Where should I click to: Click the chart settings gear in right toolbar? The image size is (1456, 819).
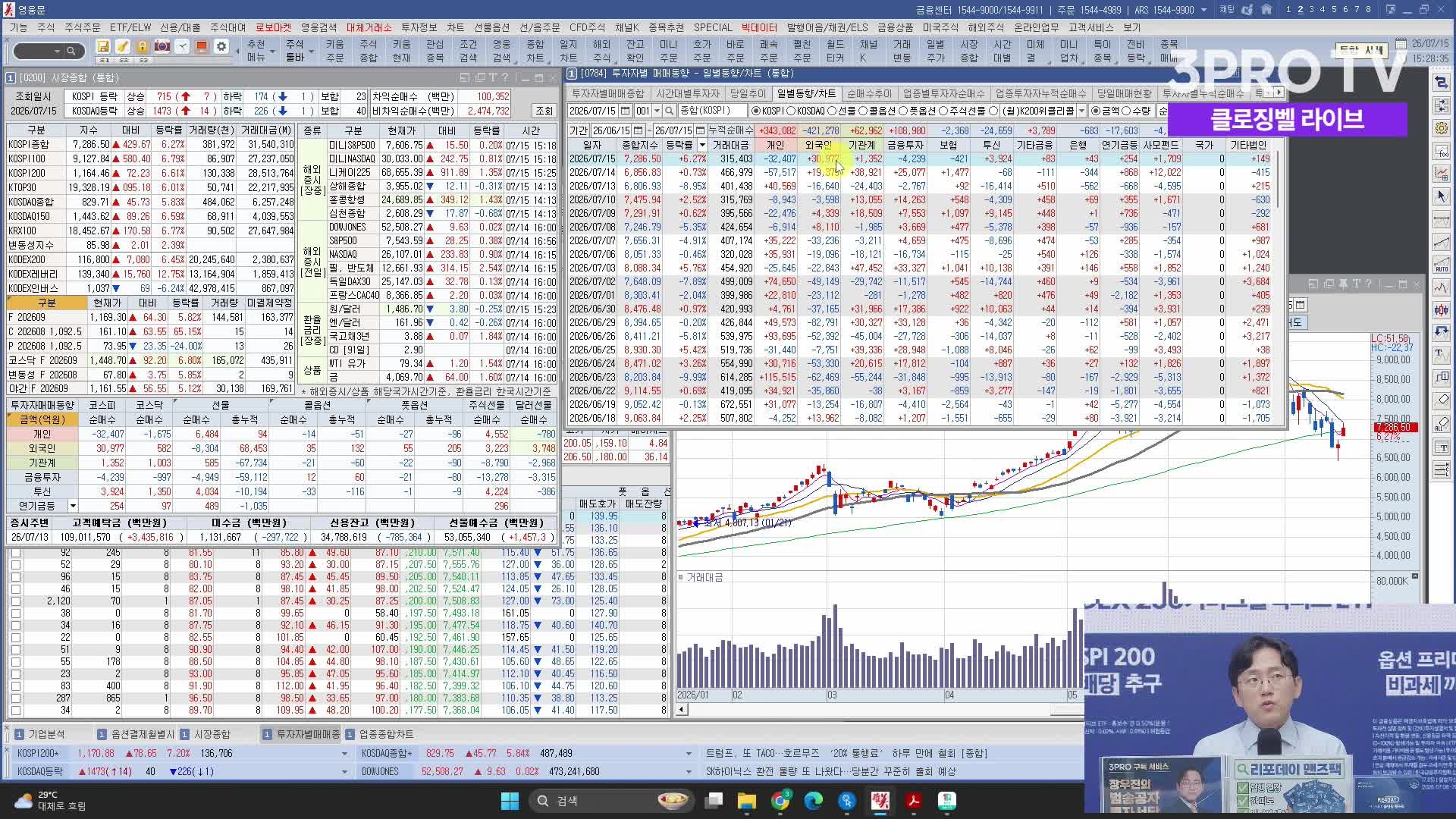pos(1442,128)
